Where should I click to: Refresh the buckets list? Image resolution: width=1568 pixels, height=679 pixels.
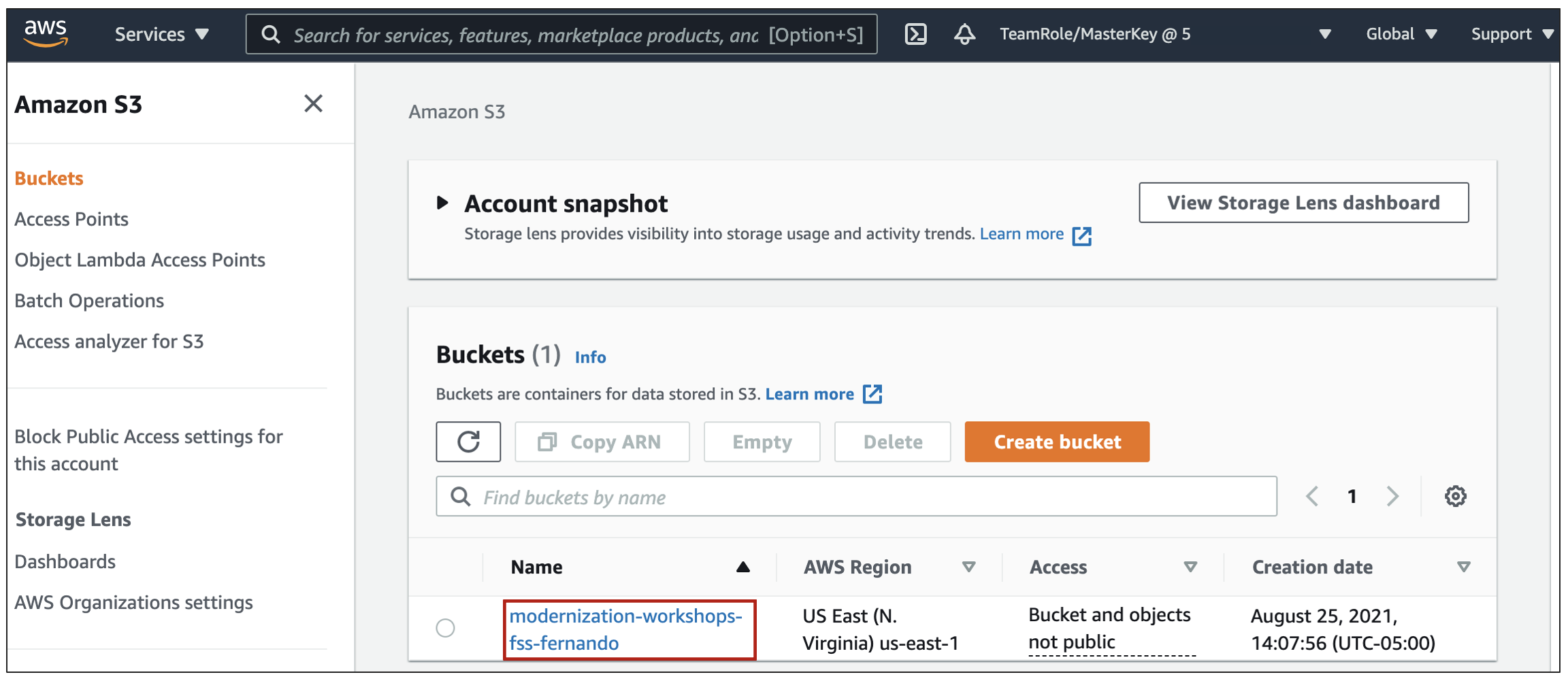pyautogui.click(x=468, y=442)
